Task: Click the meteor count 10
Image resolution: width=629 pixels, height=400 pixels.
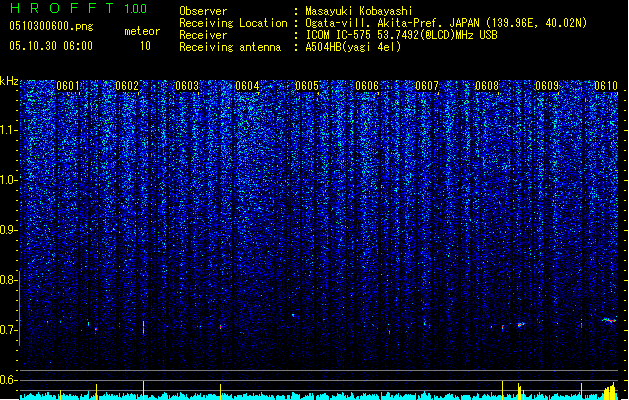Action: click(145, 46)
